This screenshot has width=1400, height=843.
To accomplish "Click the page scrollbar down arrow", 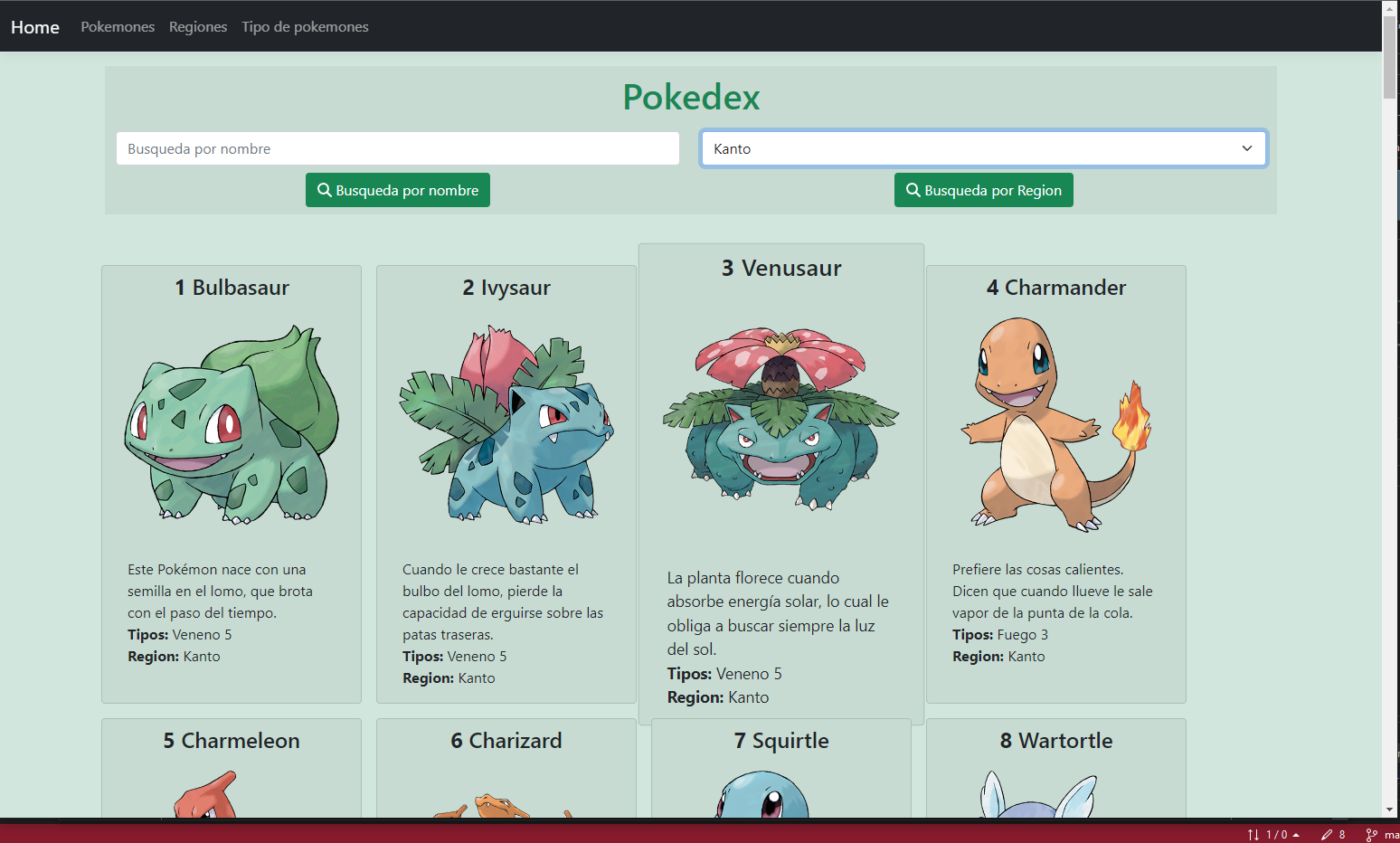I will pyautogui.click(x=1389, y=810).
